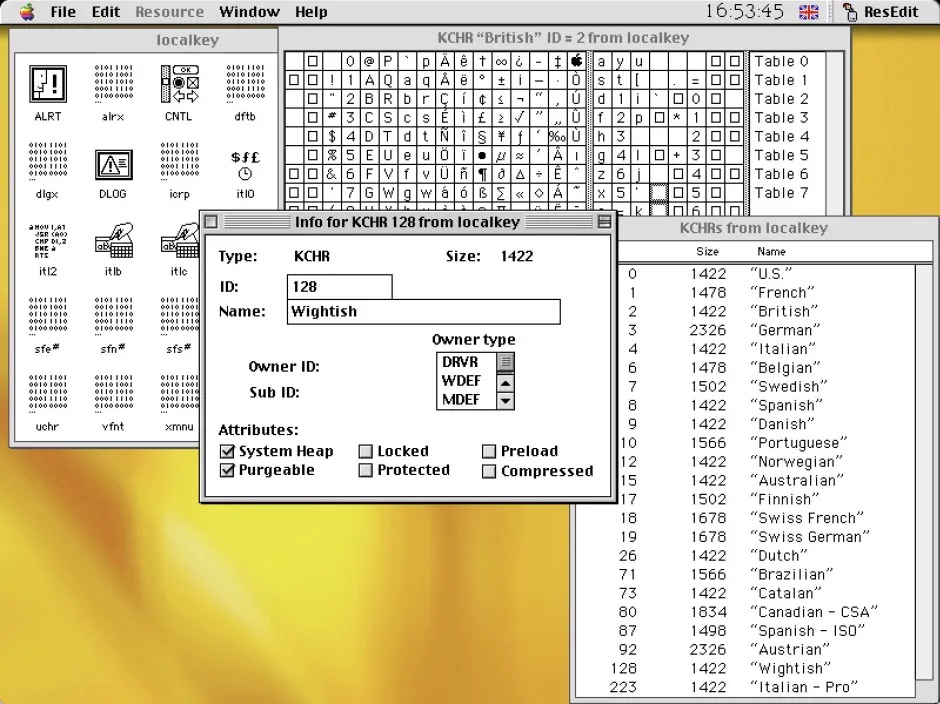Open the Window menu
This screenshot has height=704, width=940.
point(249,12)
